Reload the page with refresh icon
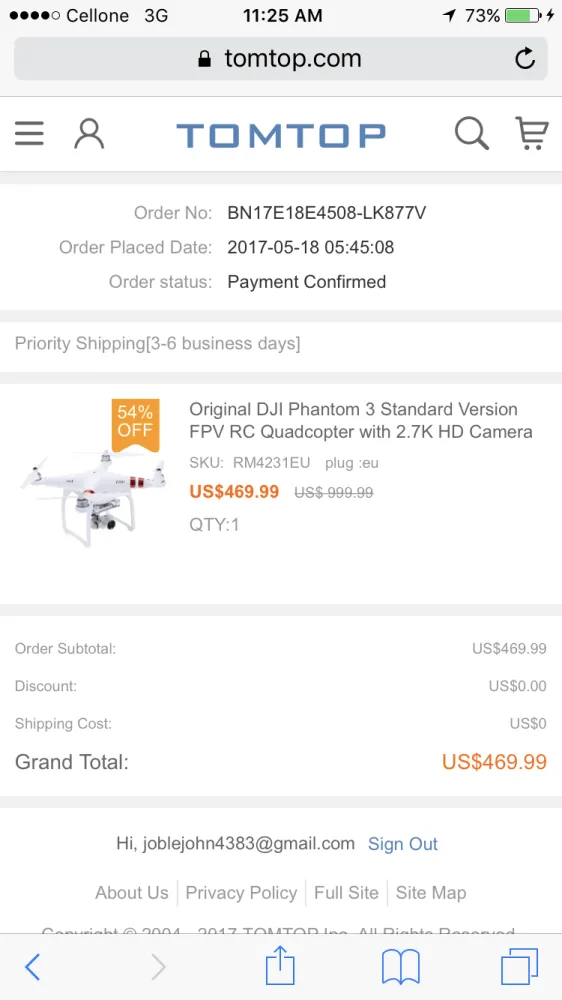 point(525,59)
